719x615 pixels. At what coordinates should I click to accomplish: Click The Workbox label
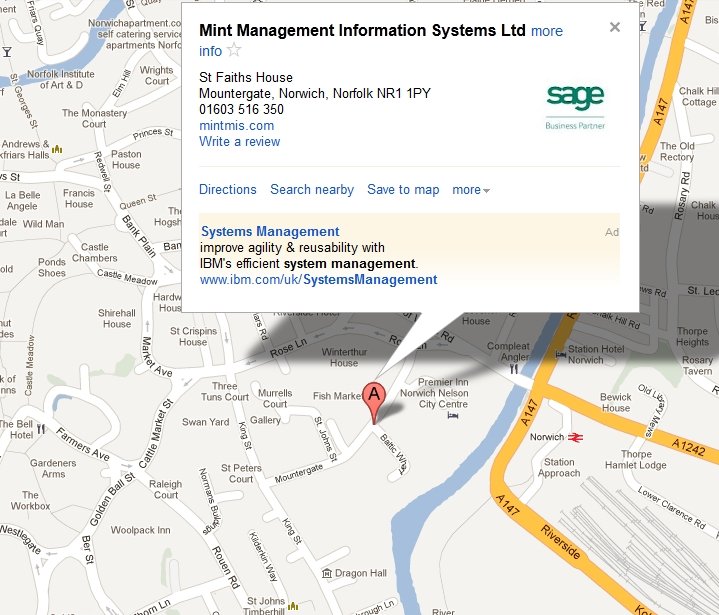30,500
